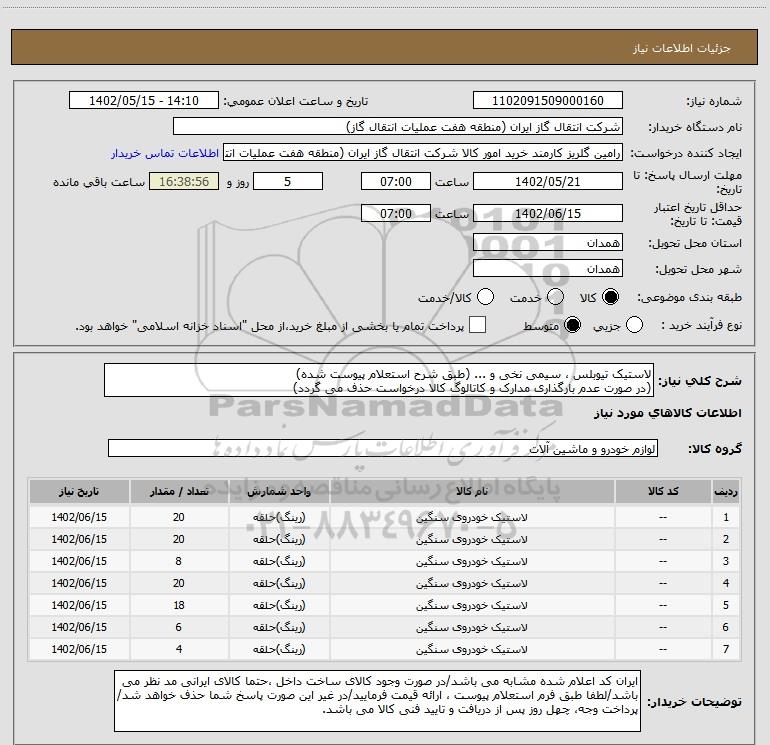Click the remaining days field showing 5
The width and height of the screenshot is (770, 745).
pyautogui.click(x=288, y=181)
